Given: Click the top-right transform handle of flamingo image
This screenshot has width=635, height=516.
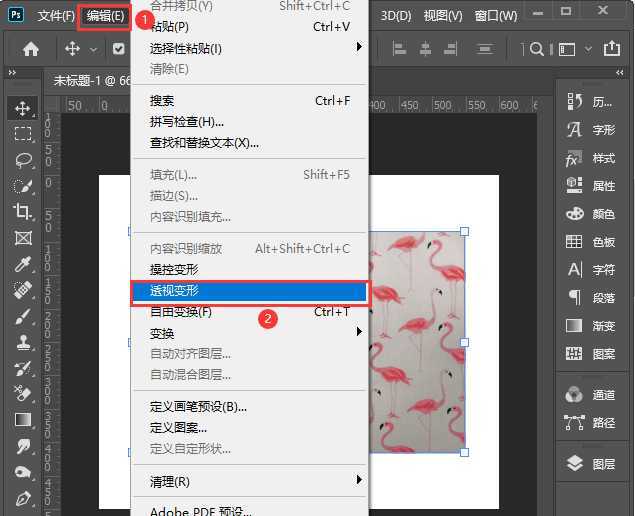Looking at the screenshot, I should 464,231.
